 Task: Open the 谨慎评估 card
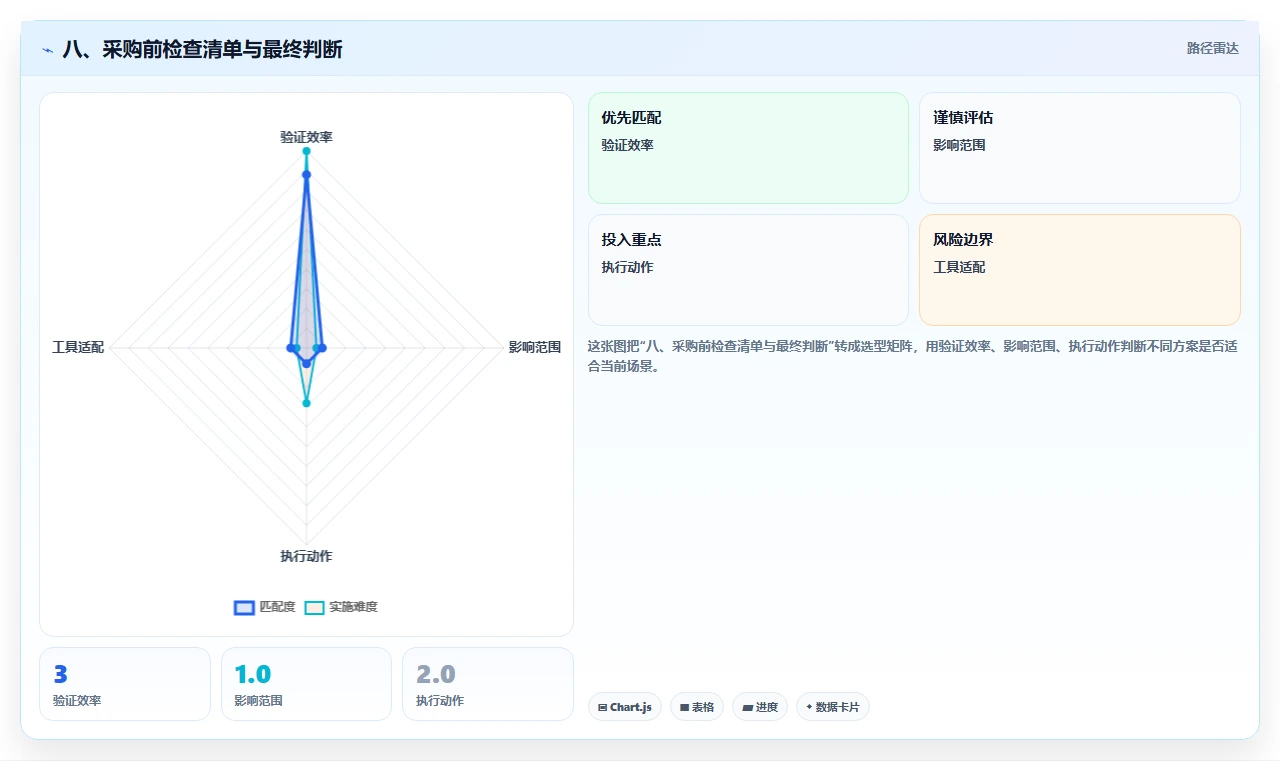1080,148
